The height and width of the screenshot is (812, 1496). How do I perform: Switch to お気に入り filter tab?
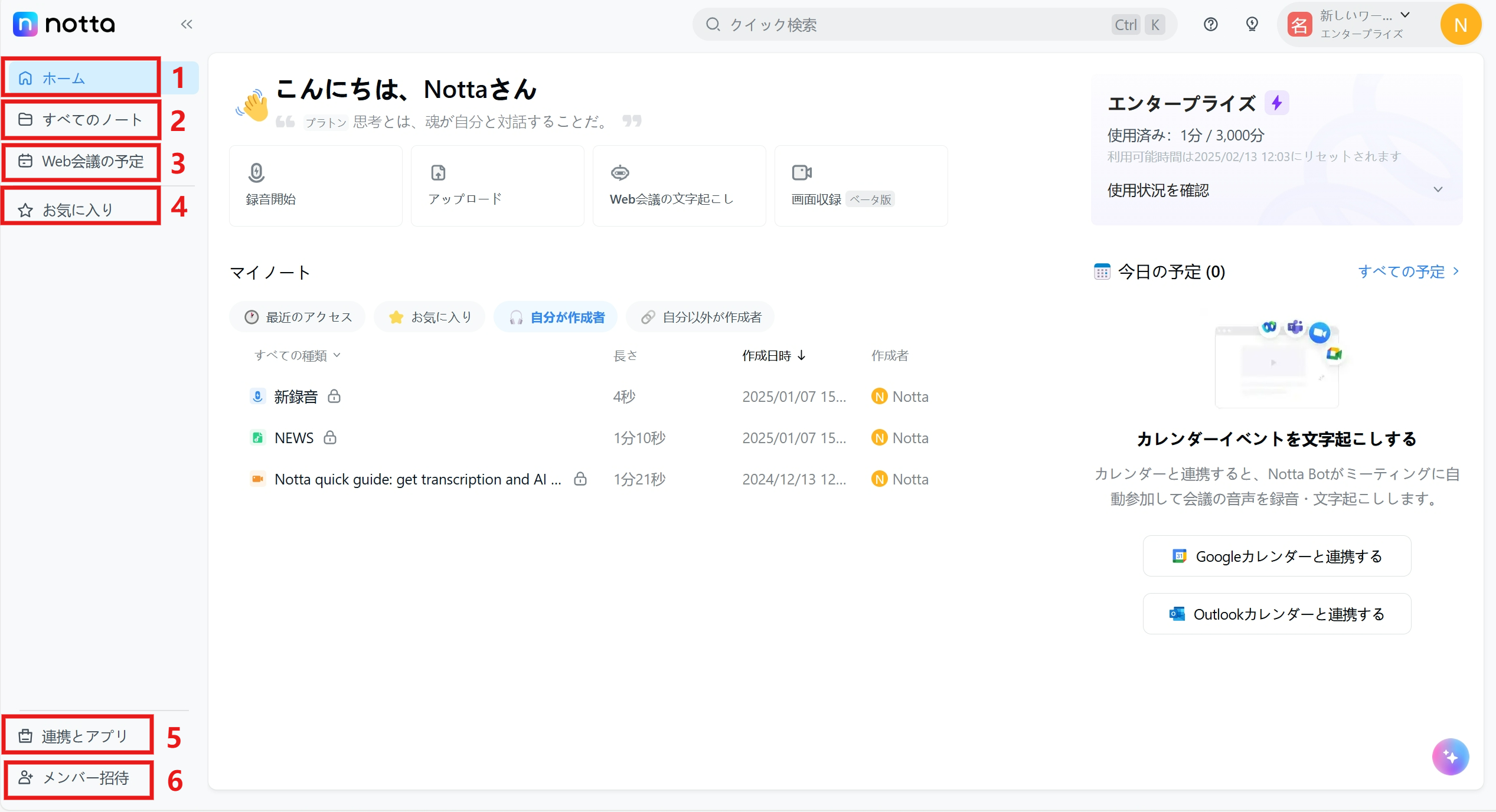click(430, 317)
